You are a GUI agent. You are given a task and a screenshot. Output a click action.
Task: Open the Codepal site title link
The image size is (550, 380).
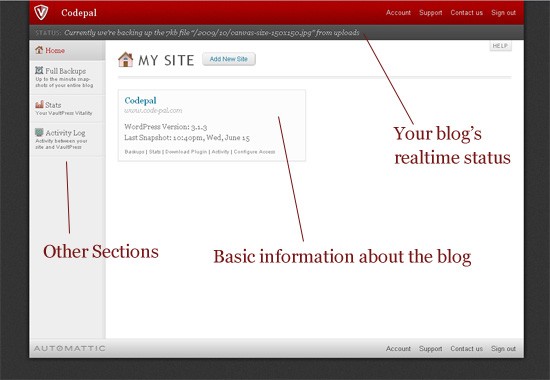140,101
